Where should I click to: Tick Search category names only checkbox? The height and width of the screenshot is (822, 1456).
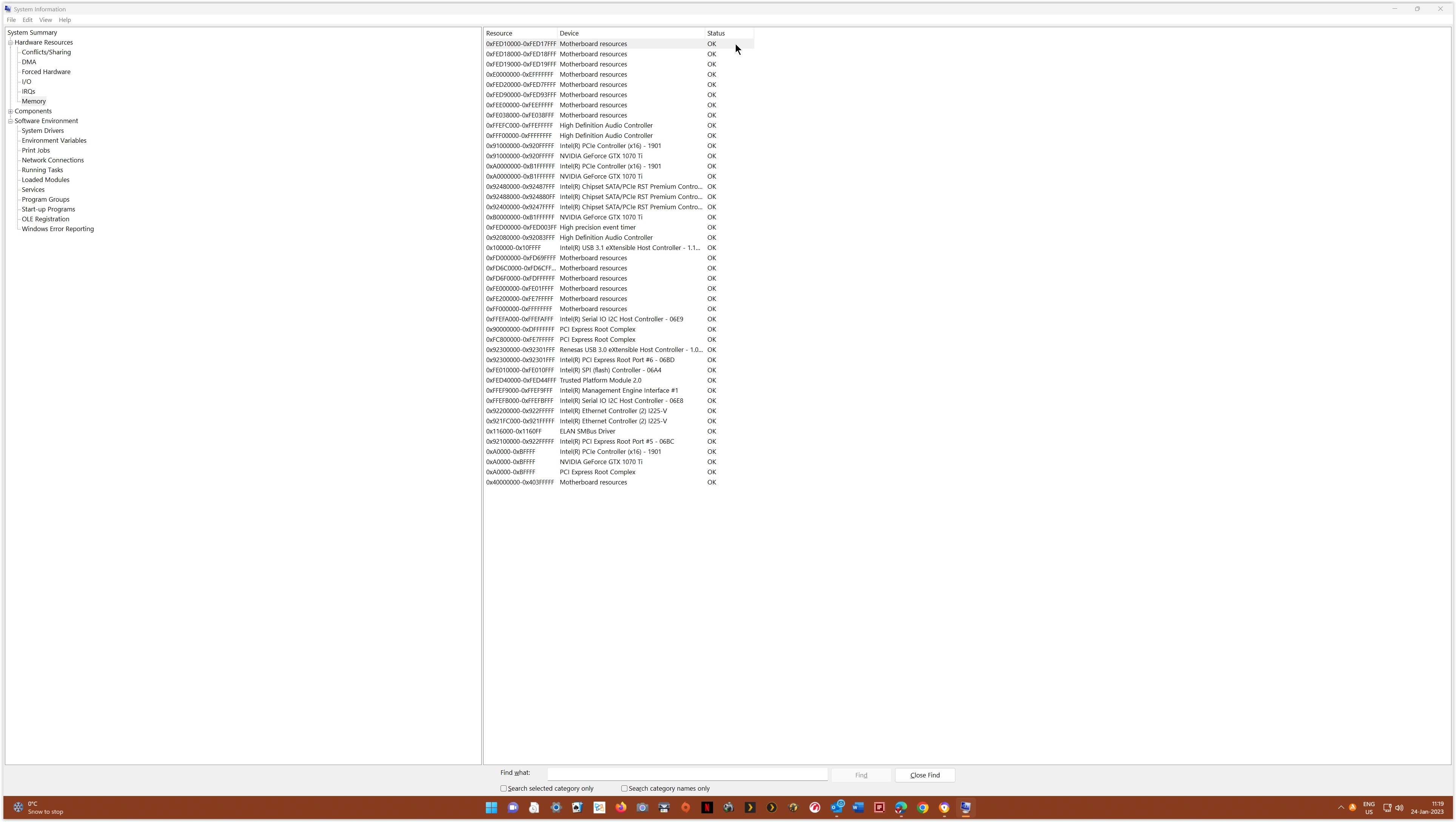tap(624, 788)
